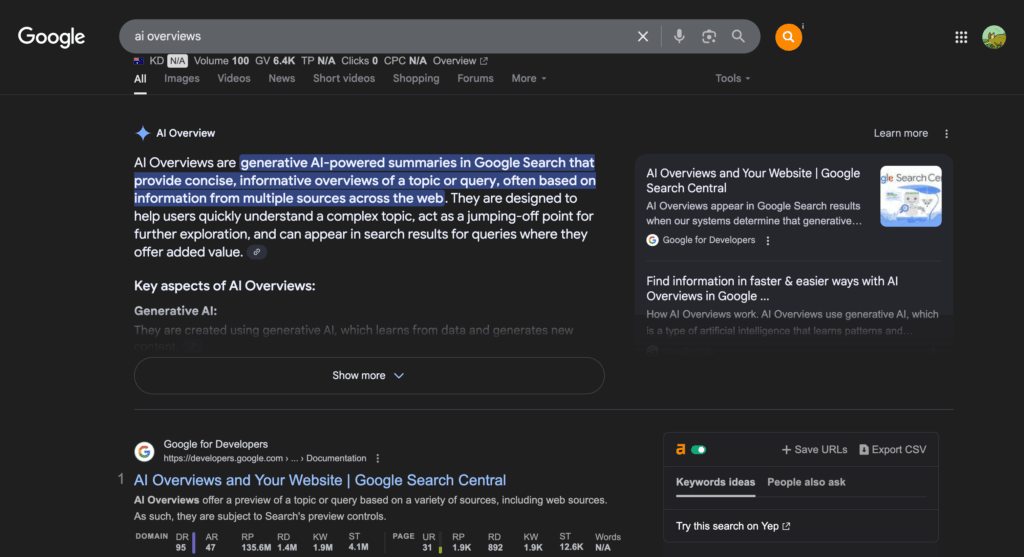Viewport: 1024px width, 557px height.
Task: Open three-dot menu beside Google for Developers source card
Action: point(768,240)
